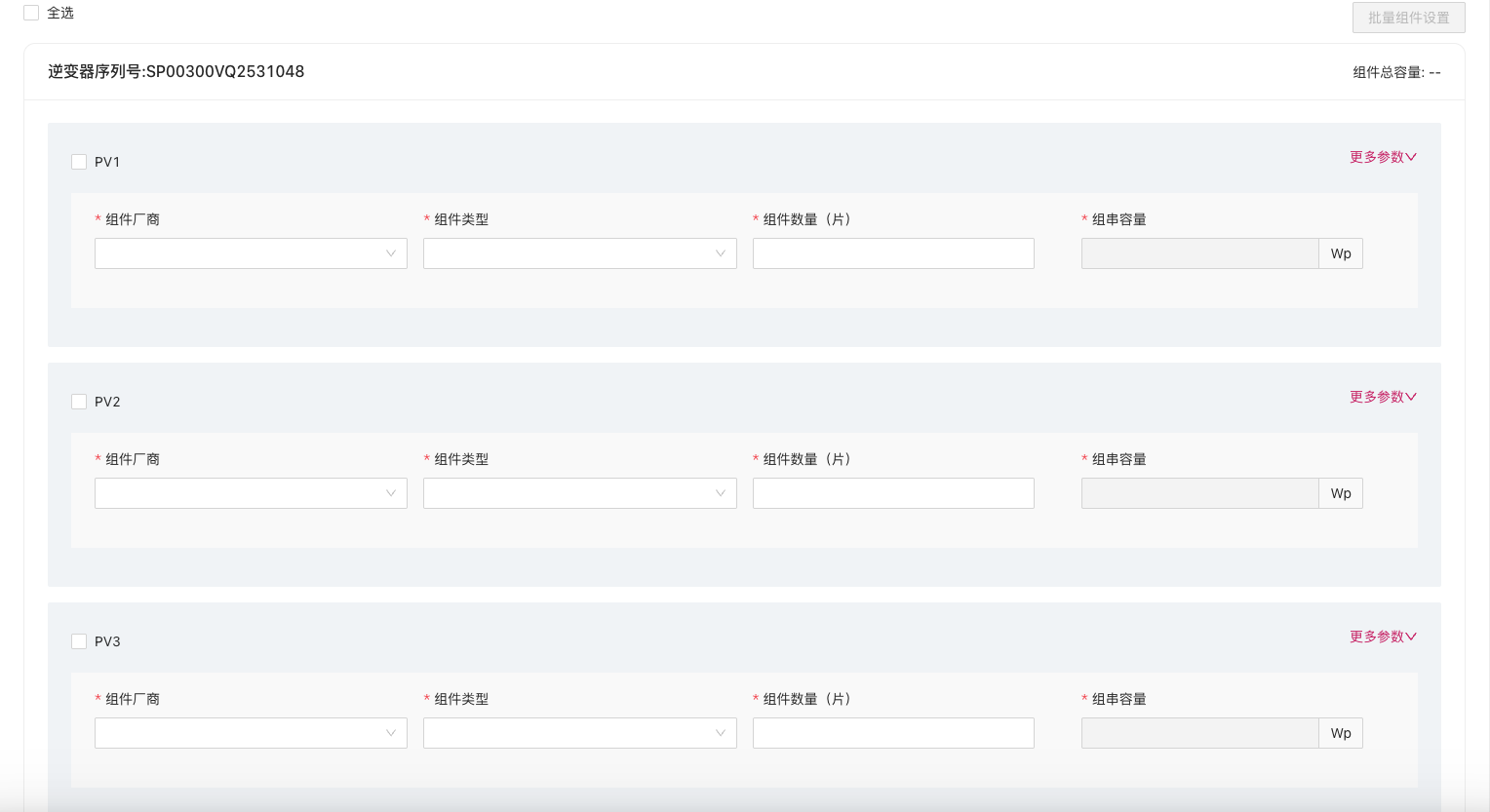This screenshot has height=812, width=1490.
Task: Click the Wp unit label in PV2
Action: point(1341,493)
